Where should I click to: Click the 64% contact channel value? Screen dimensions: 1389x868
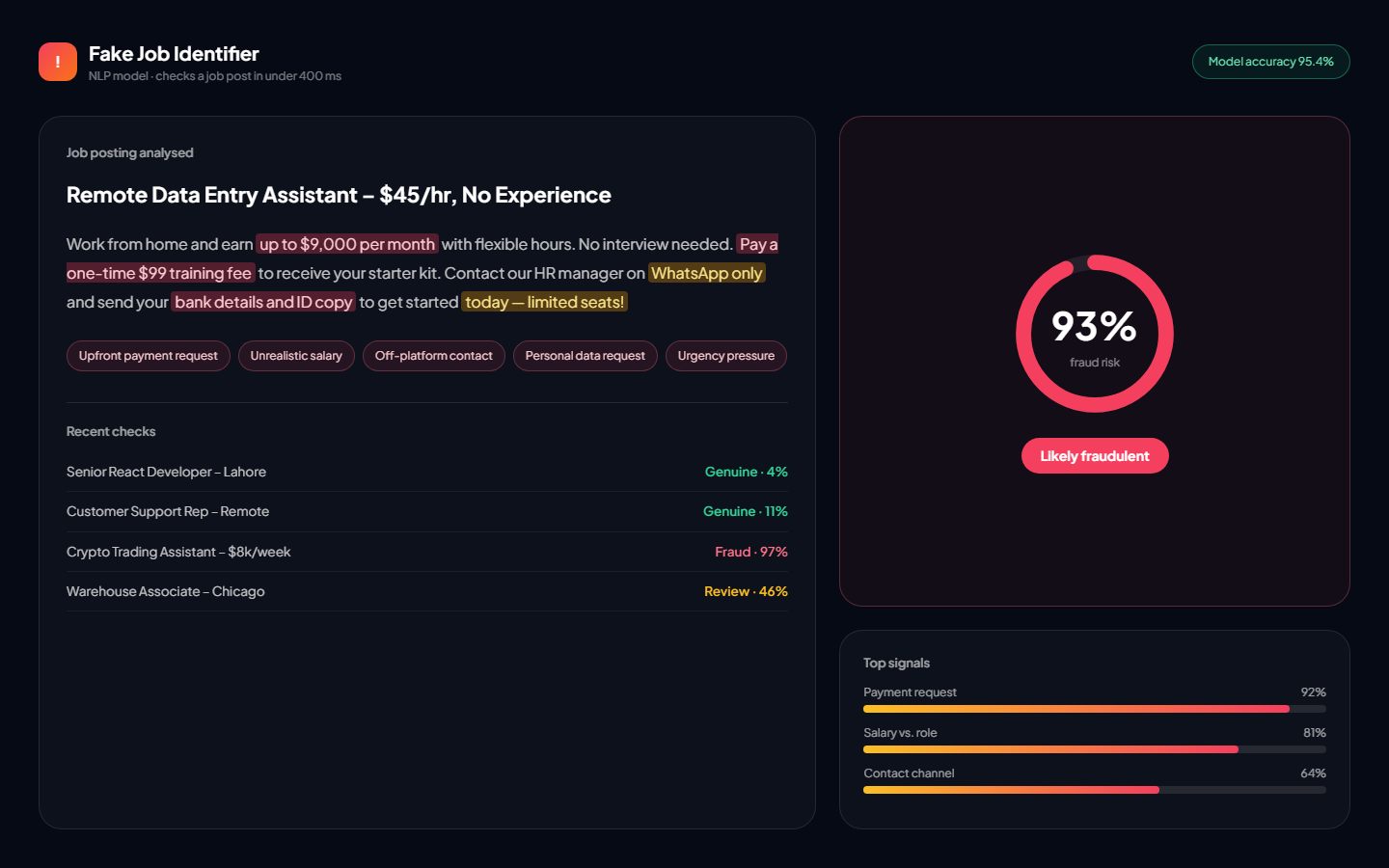coord(1313,773)
